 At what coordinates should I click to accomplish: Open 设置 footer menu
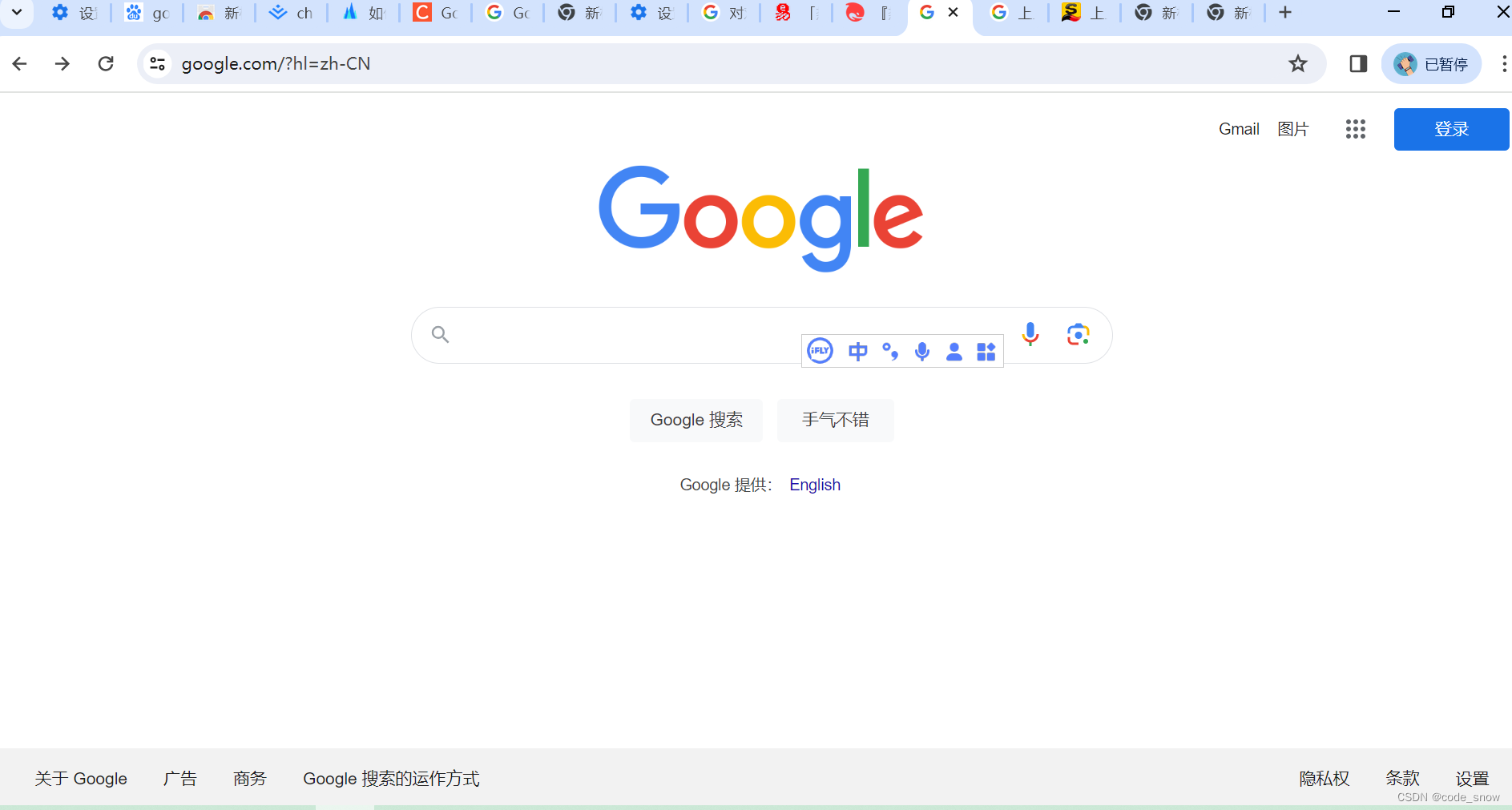tap(1473, 779)
